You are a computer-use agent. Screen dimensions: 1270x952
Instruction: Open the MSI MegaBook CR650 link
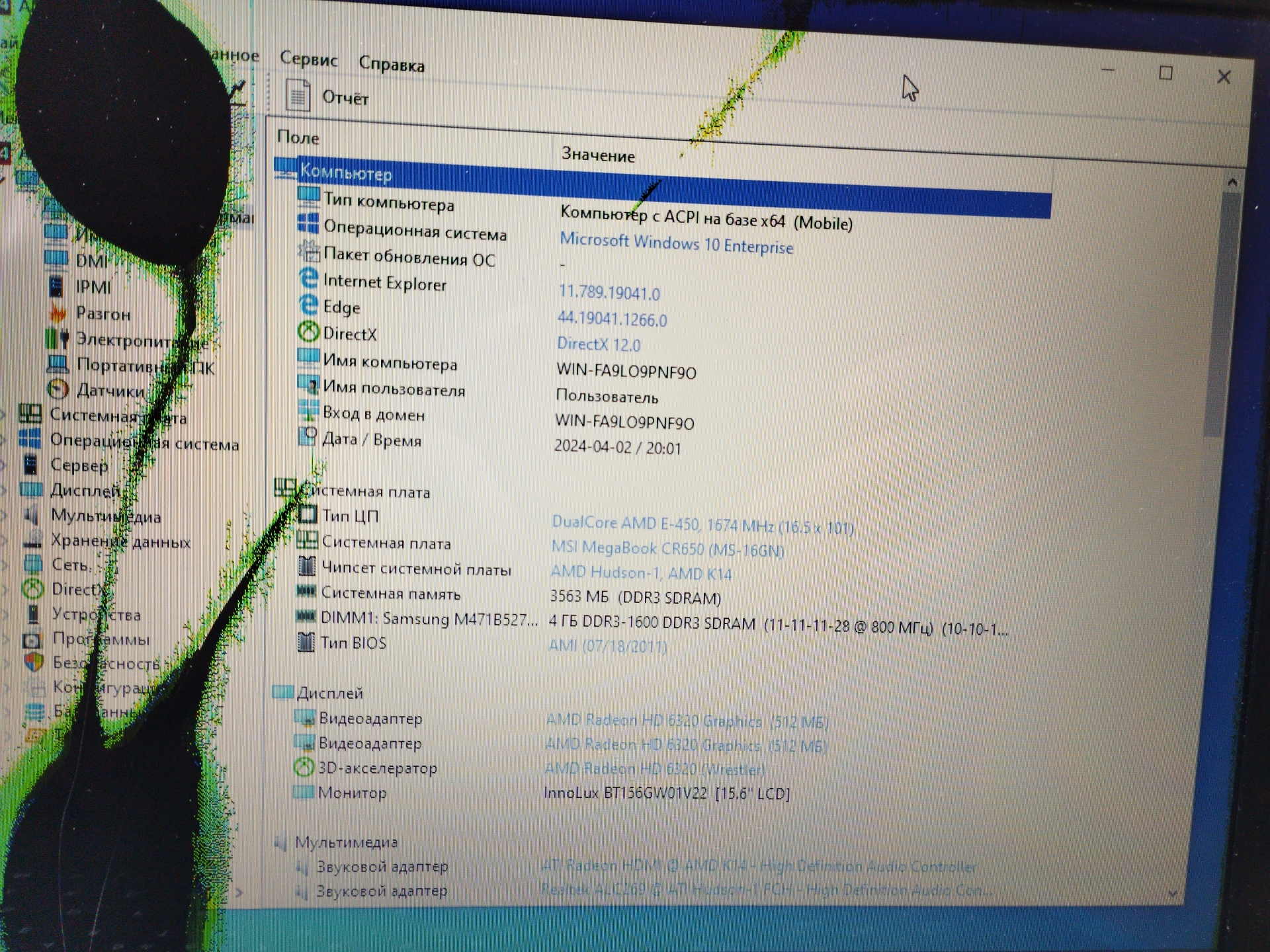pos(667,548)
